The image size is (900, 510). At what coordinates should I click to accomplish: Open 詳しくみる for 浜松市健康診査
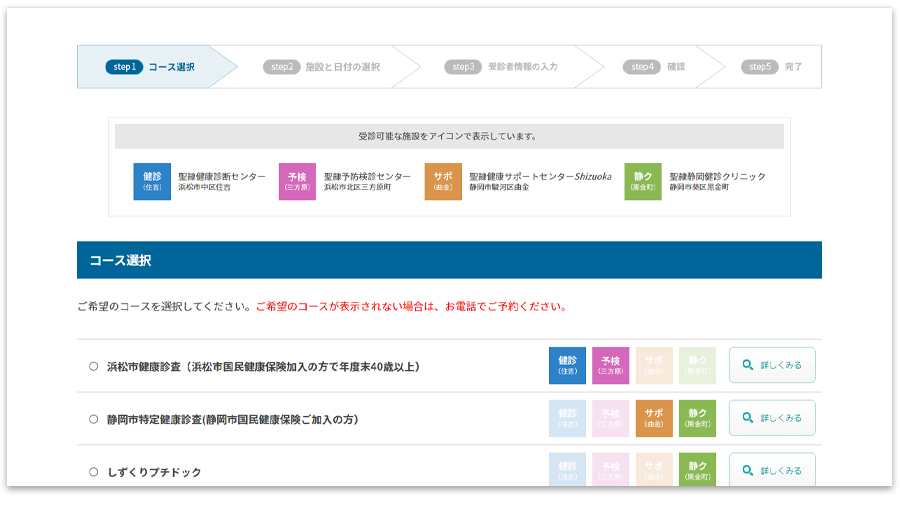coord(772,365)
